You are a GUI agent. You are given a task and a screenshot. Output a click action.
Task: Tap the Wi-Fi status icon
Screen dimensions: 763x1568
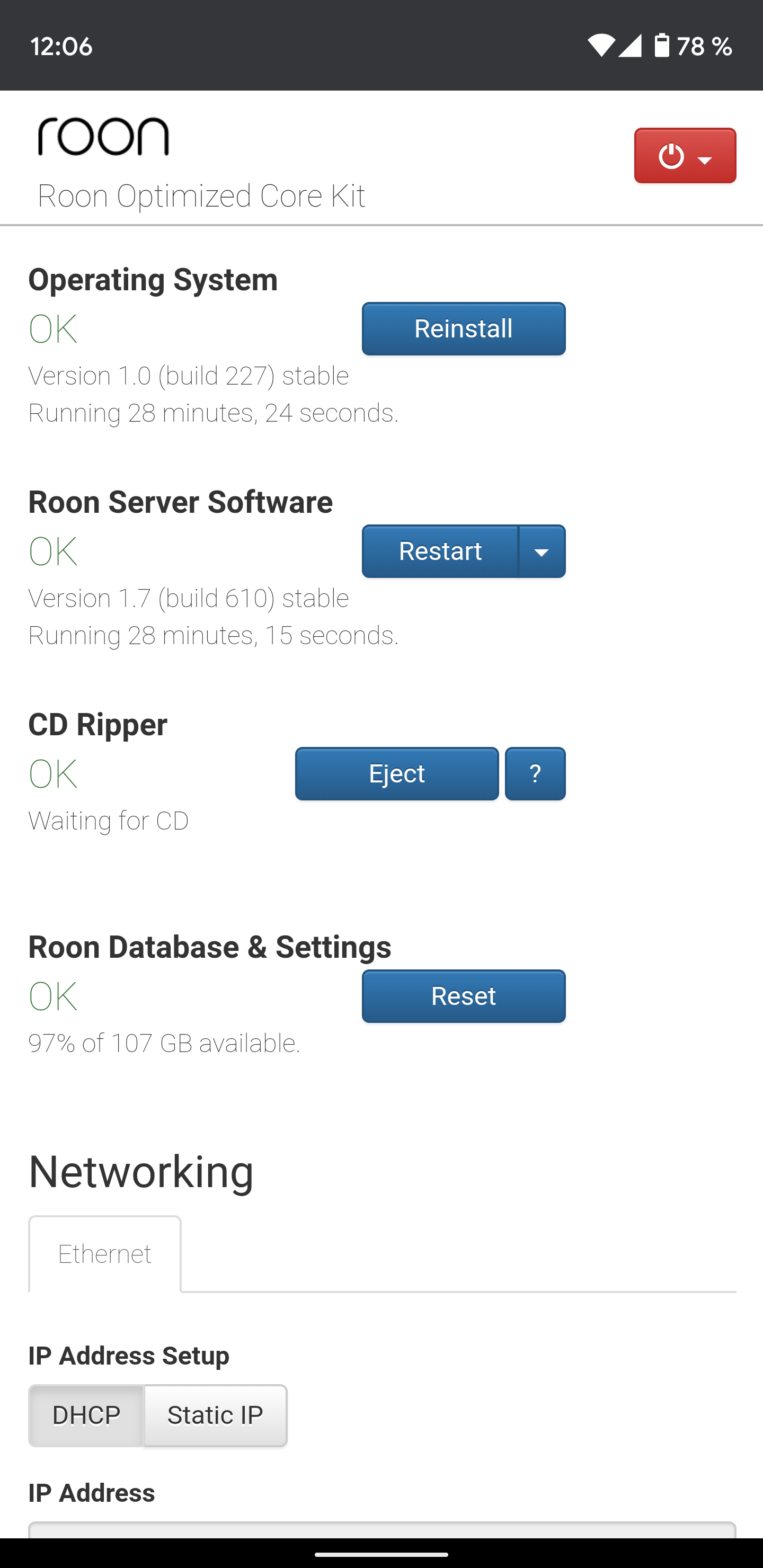pyautogui.click(x=601, y=46)
